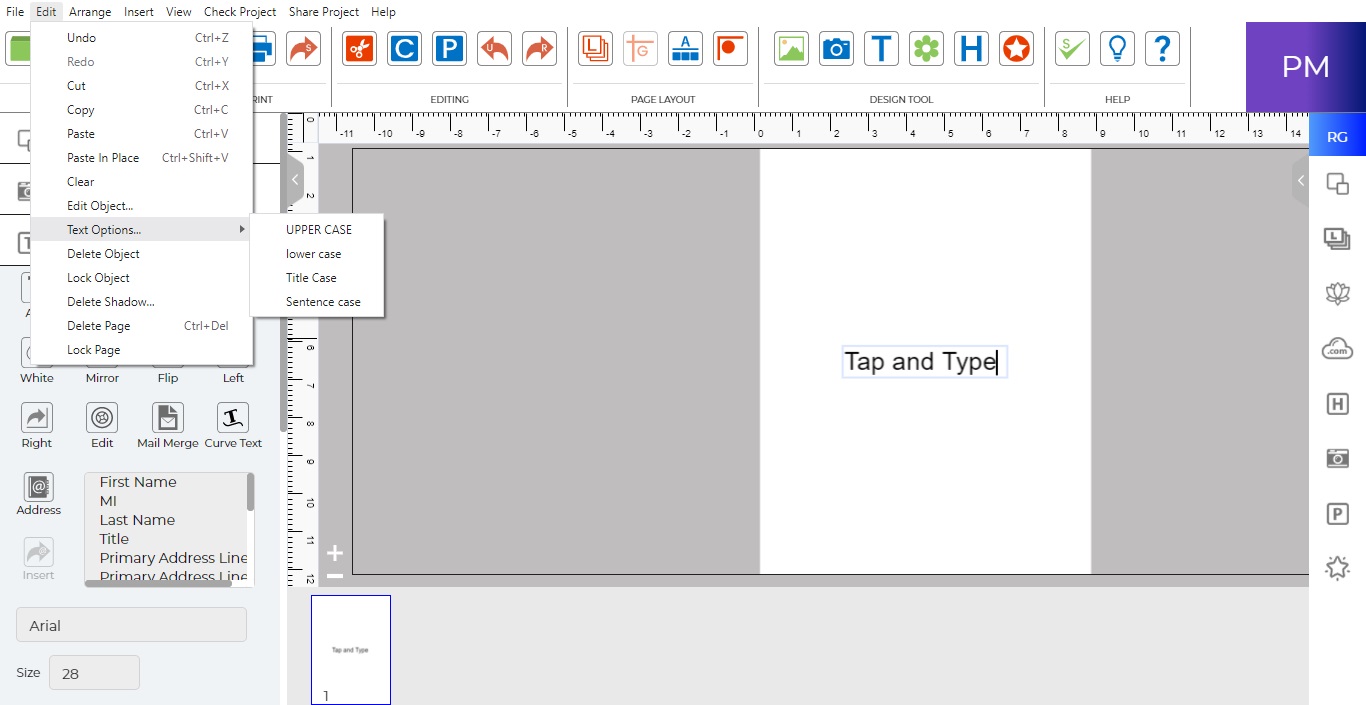Click the font Size field showing 28

[94, 673]
